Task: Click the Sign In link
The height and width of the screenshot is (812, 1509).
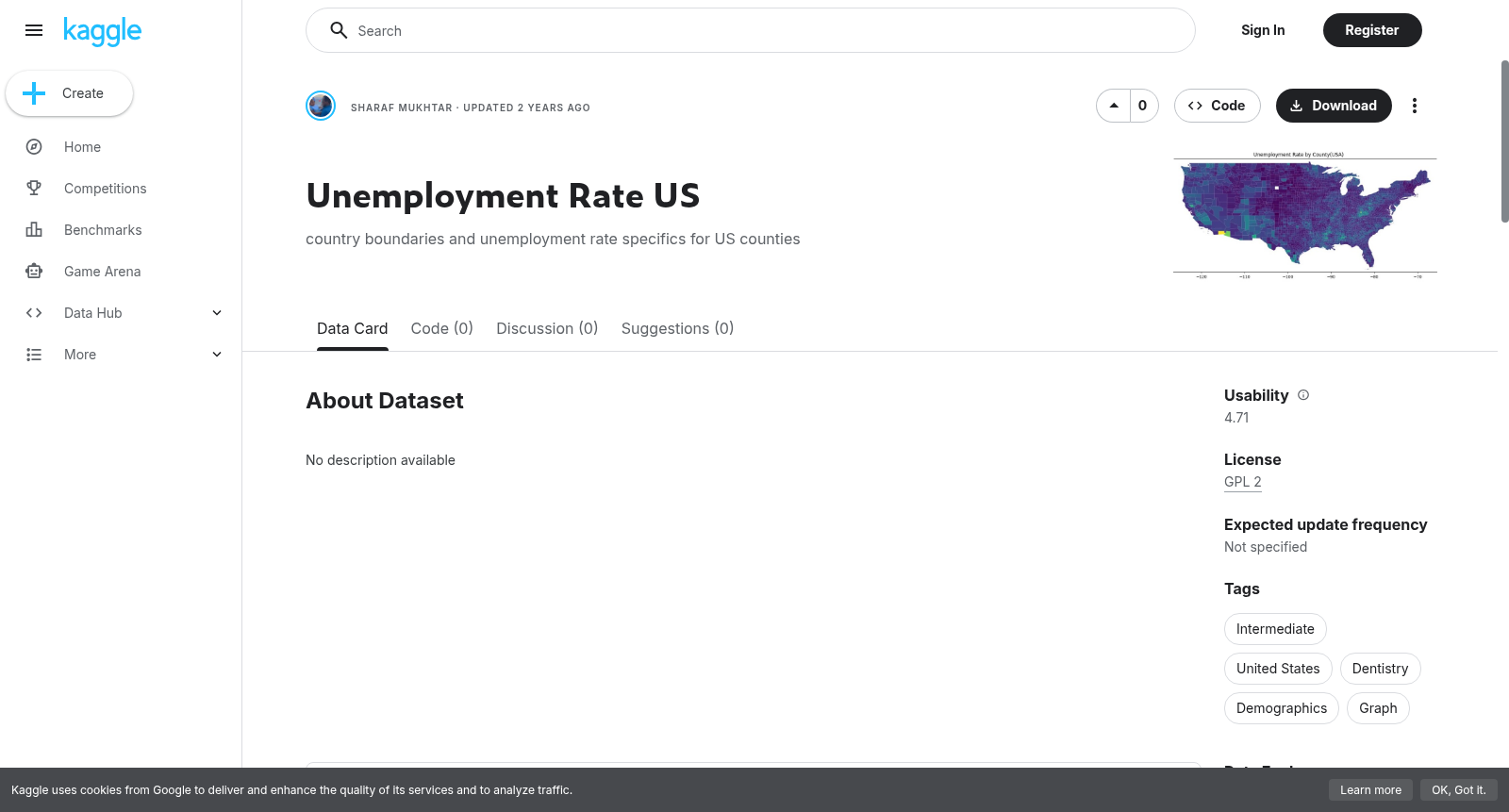Action: 1263,30
